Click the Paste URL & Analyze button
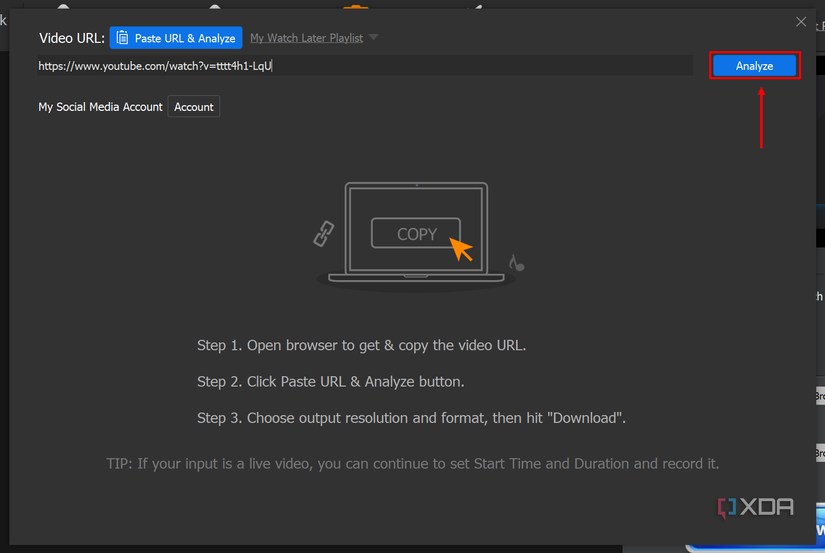The height and width of the screenshot is (553, 825). pos(176,38)
